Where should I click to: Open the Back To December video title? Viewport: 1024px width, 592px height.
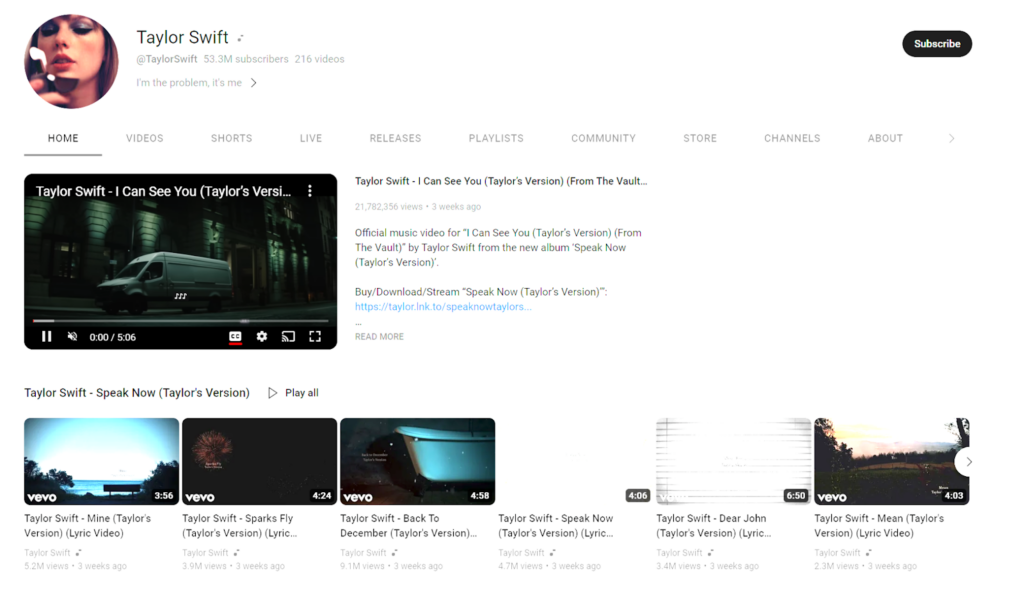coord(408,525)
